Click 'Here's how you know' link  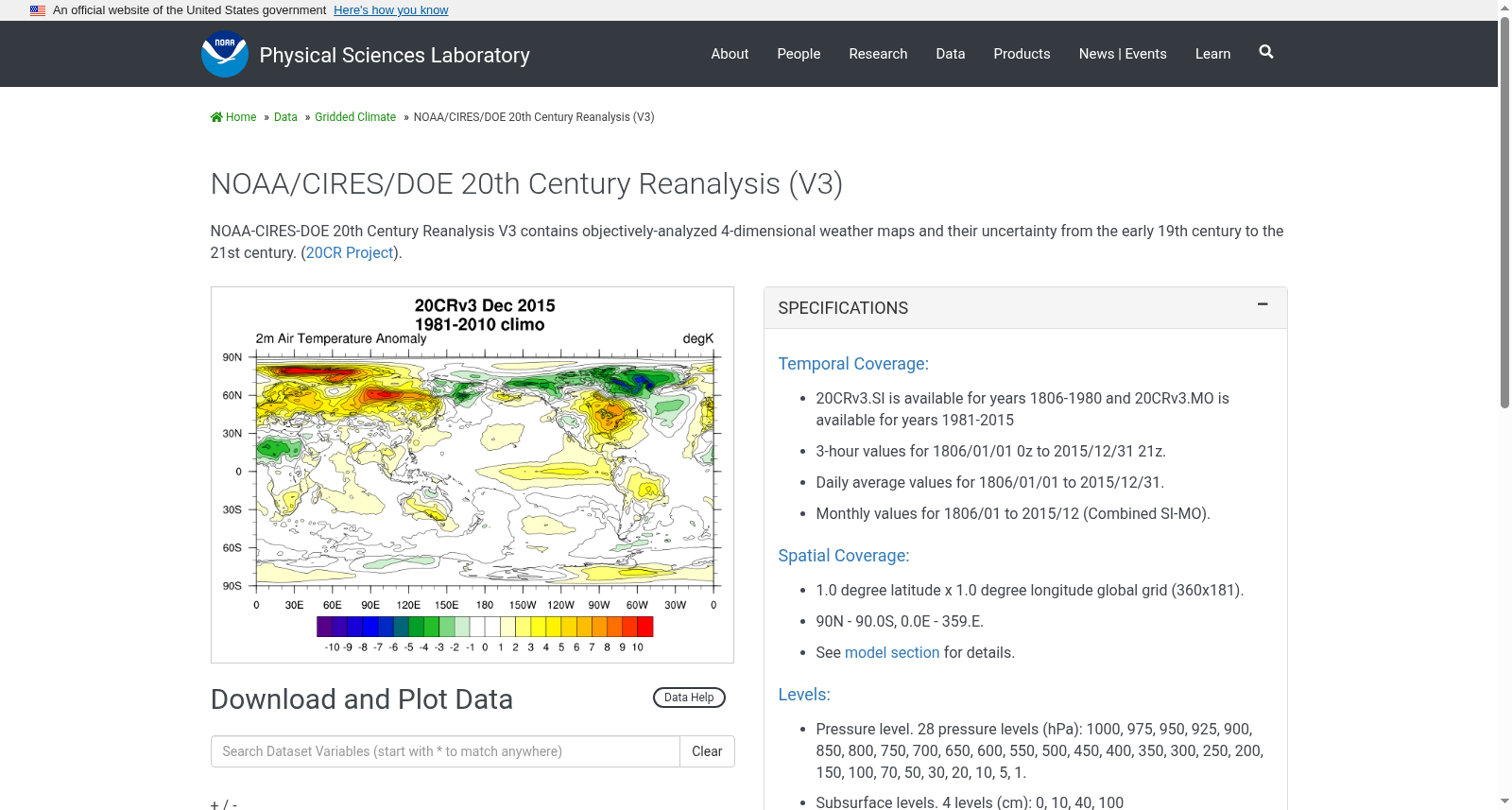[391, 10]
